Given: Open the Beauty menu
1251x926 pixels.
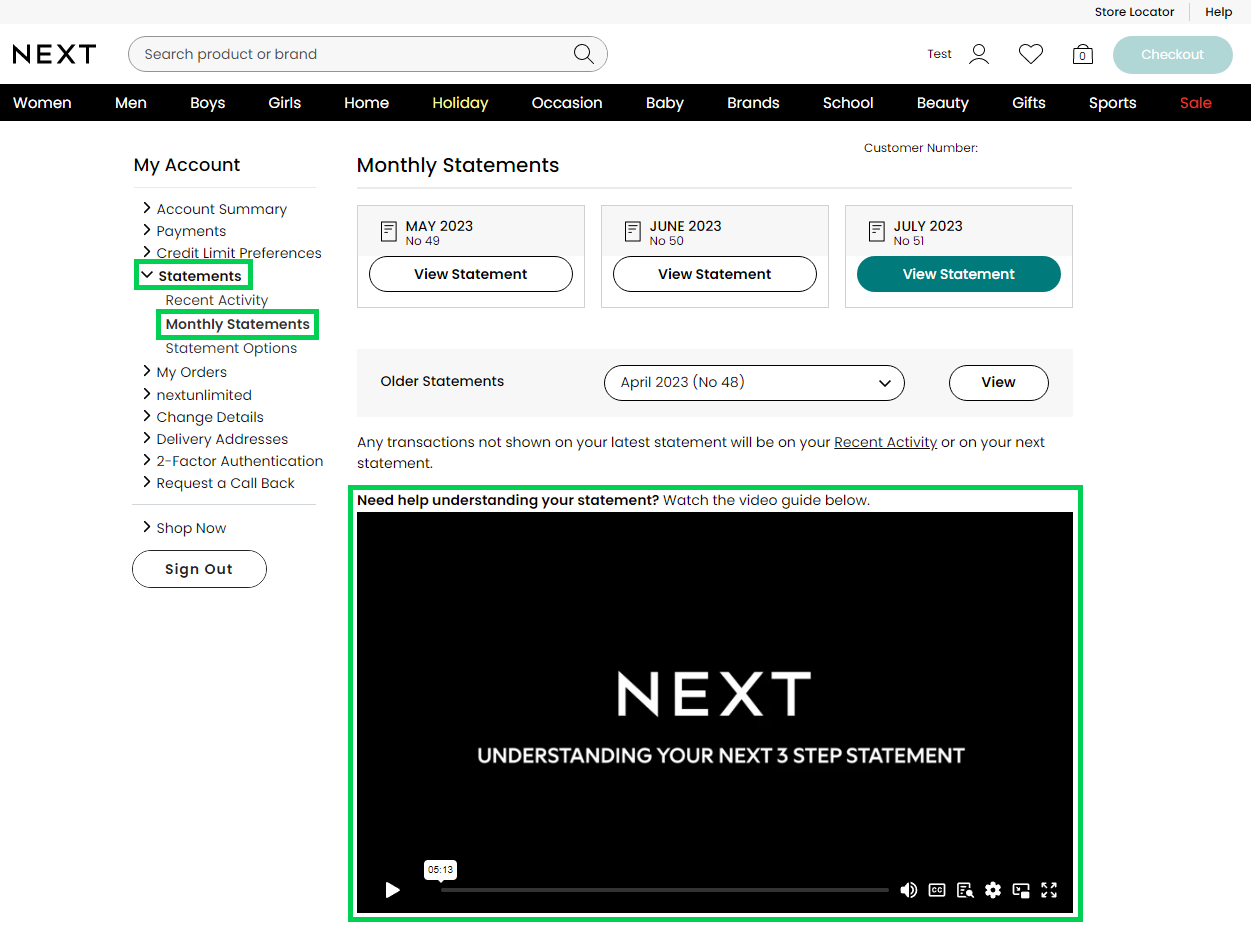Looking at the screenshot, I should (943, 103).
